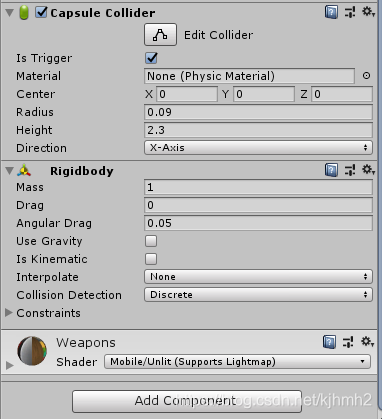Enable the Use Gravity checkbox

coord(151,241)
